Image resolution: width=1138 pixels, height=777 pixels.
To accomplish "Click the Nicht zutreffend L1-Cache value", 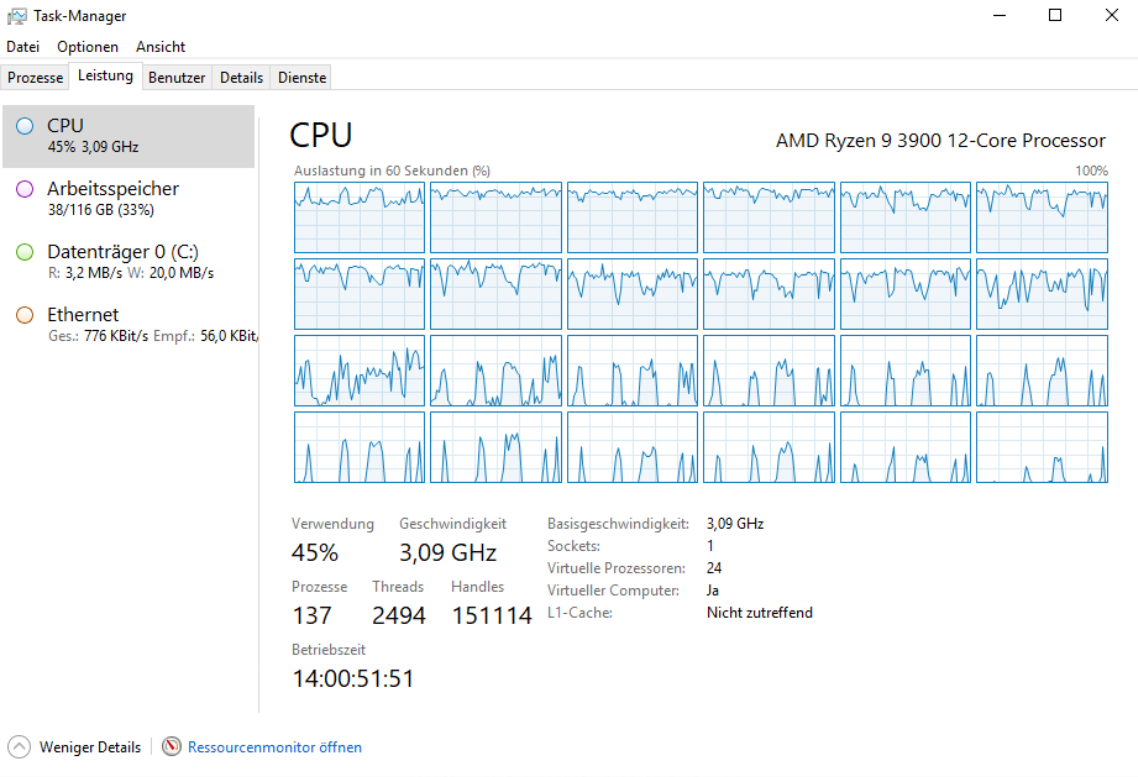I will click(759, 613).
